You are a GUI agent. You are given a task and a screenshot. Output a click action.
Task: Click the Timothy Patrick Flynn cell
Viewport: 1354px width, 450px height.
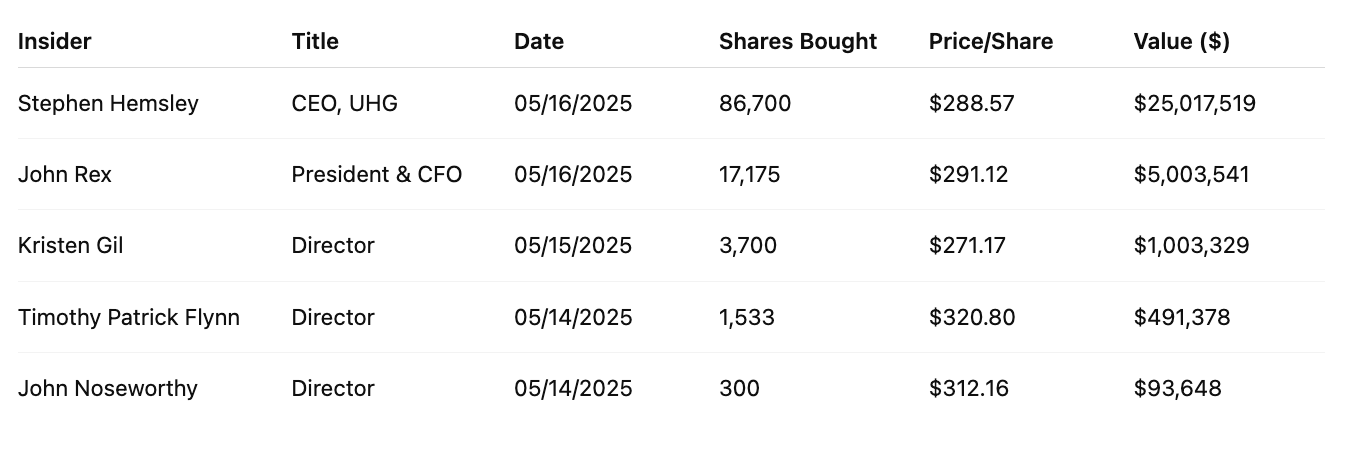tap(129, 318)
